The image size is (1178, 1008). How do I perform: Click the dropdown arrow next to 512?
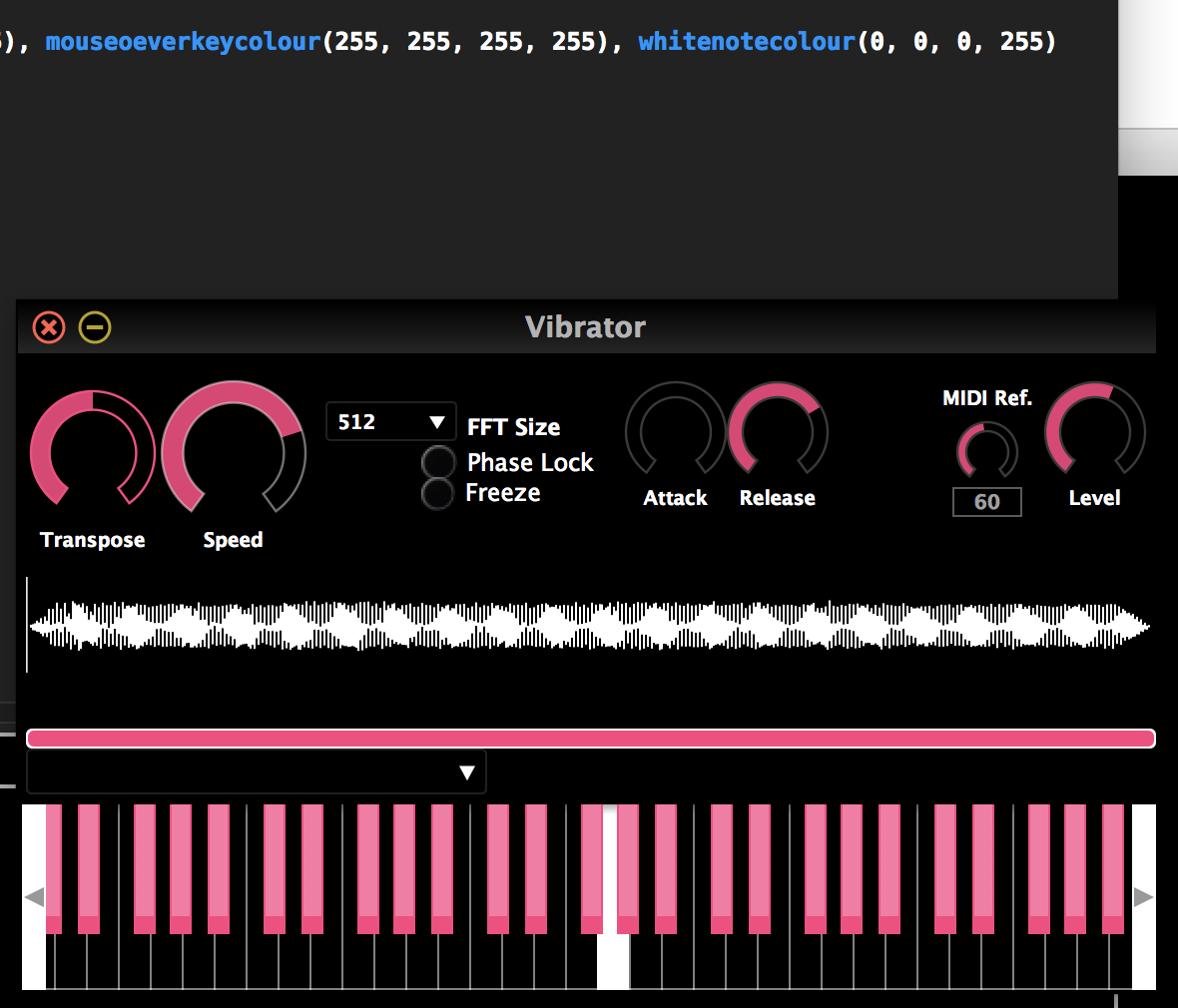pyautogui.click(x=437, y=422)
